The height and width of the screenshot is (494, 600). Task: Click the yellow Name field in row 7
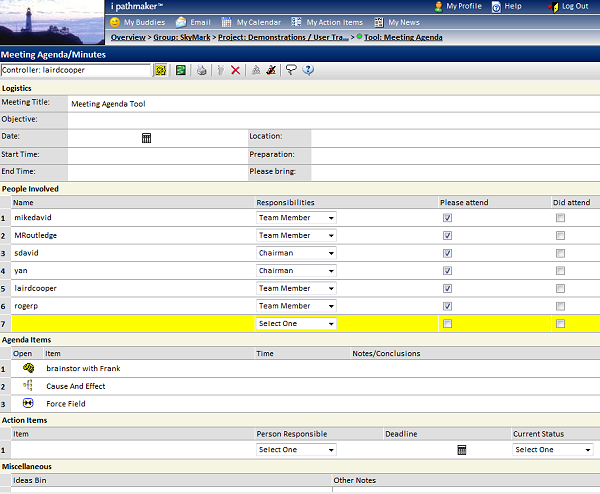(x=133, y=324)
